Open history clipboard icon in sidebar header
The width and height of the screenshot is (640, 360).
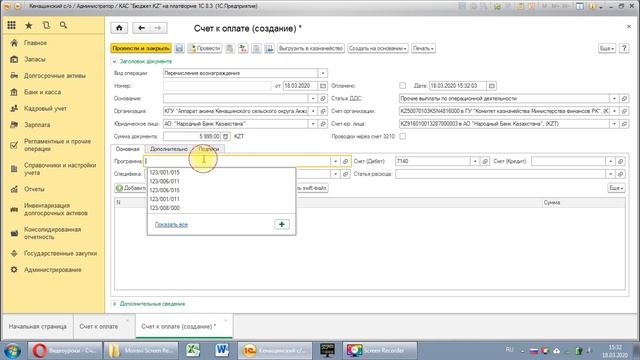point(46,25)
